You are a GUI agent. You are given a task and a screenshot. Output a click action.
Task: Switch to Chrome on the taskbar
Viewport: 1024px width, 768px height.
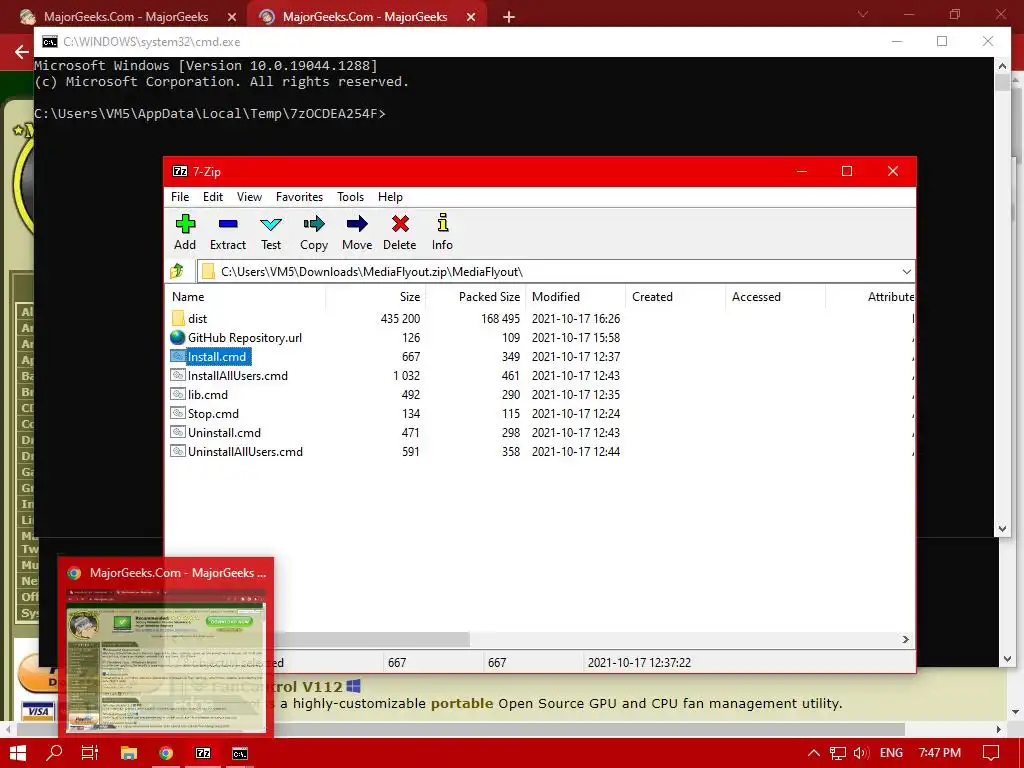point(166,753)
